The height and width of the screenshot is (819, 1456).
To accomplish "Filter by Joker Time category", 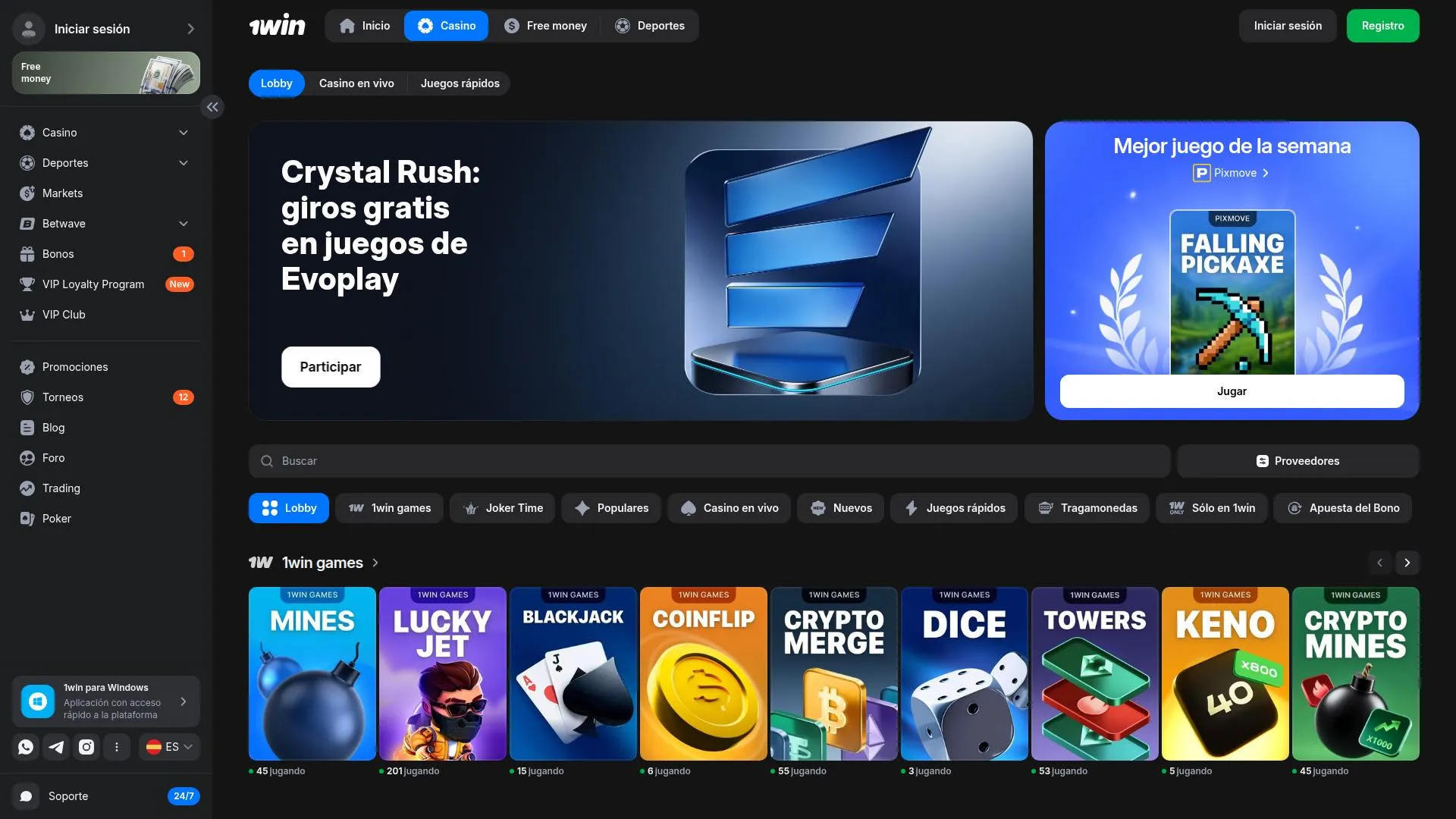I will pos(503,508).
